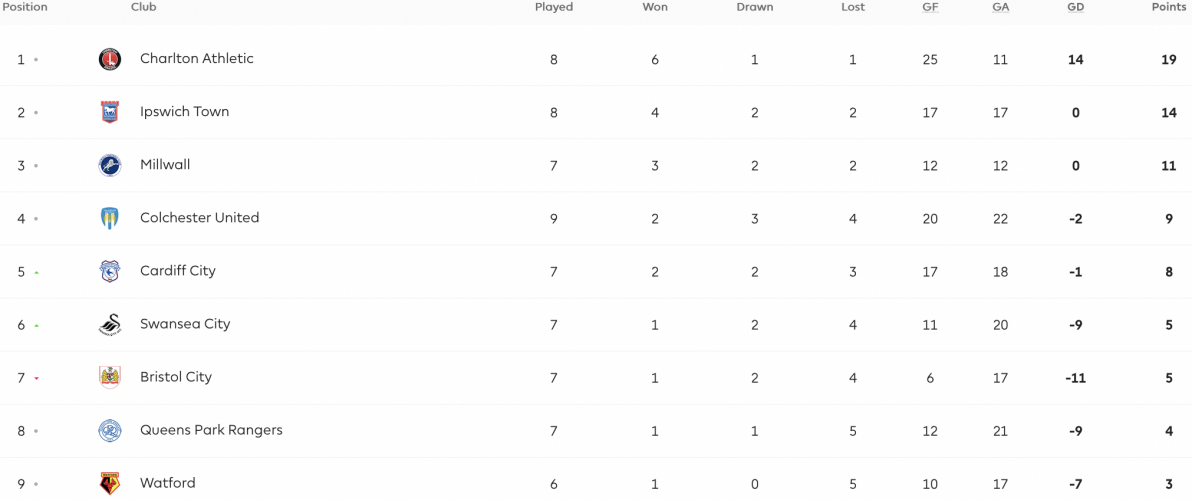Click the Millwall club crest
The height and width of the screenshot is (500, 1192).
coord(110,165)
